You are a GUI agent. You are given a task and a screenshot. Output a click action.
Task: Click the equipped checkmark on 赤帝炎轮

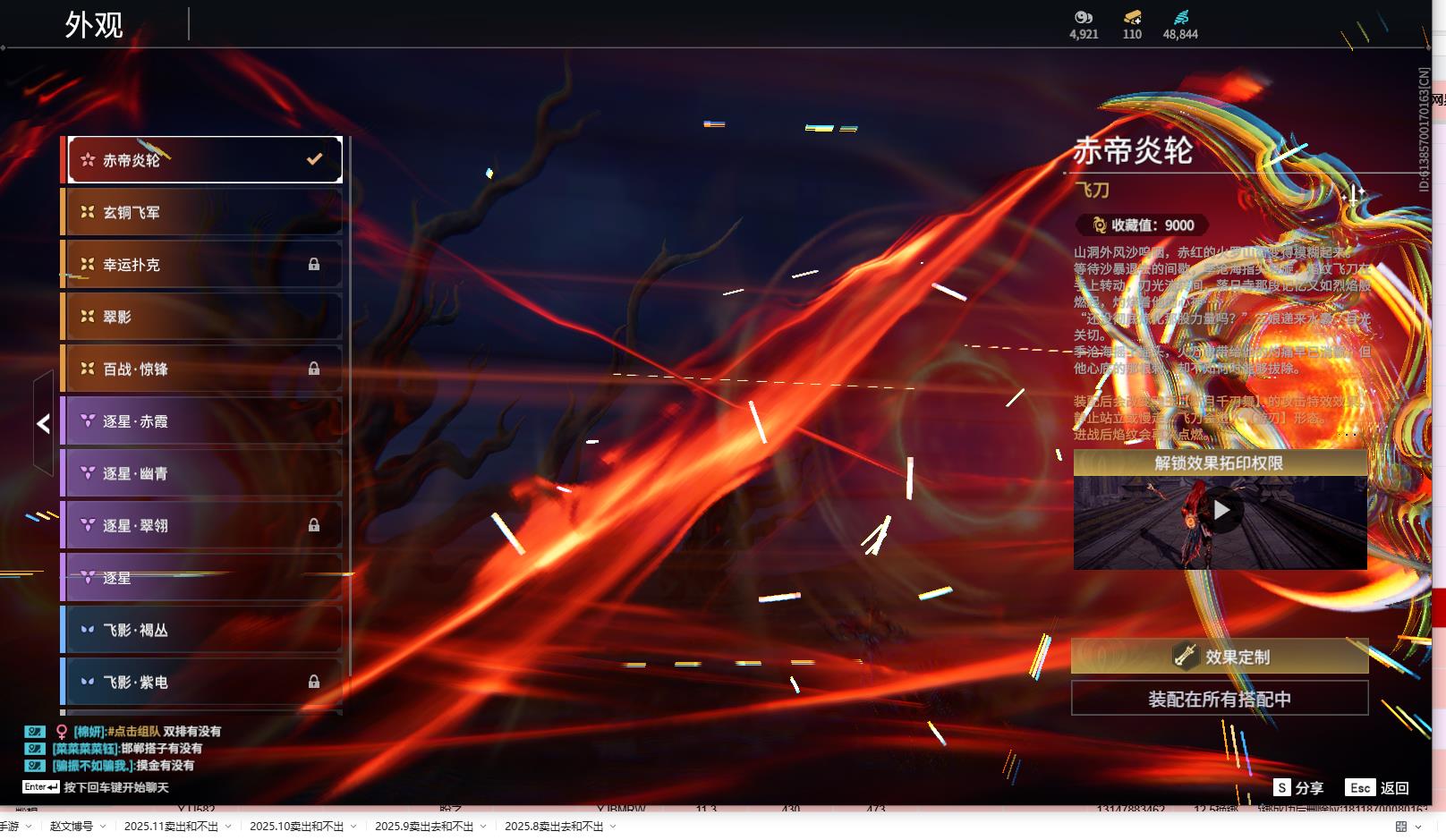tap(314, 159)
